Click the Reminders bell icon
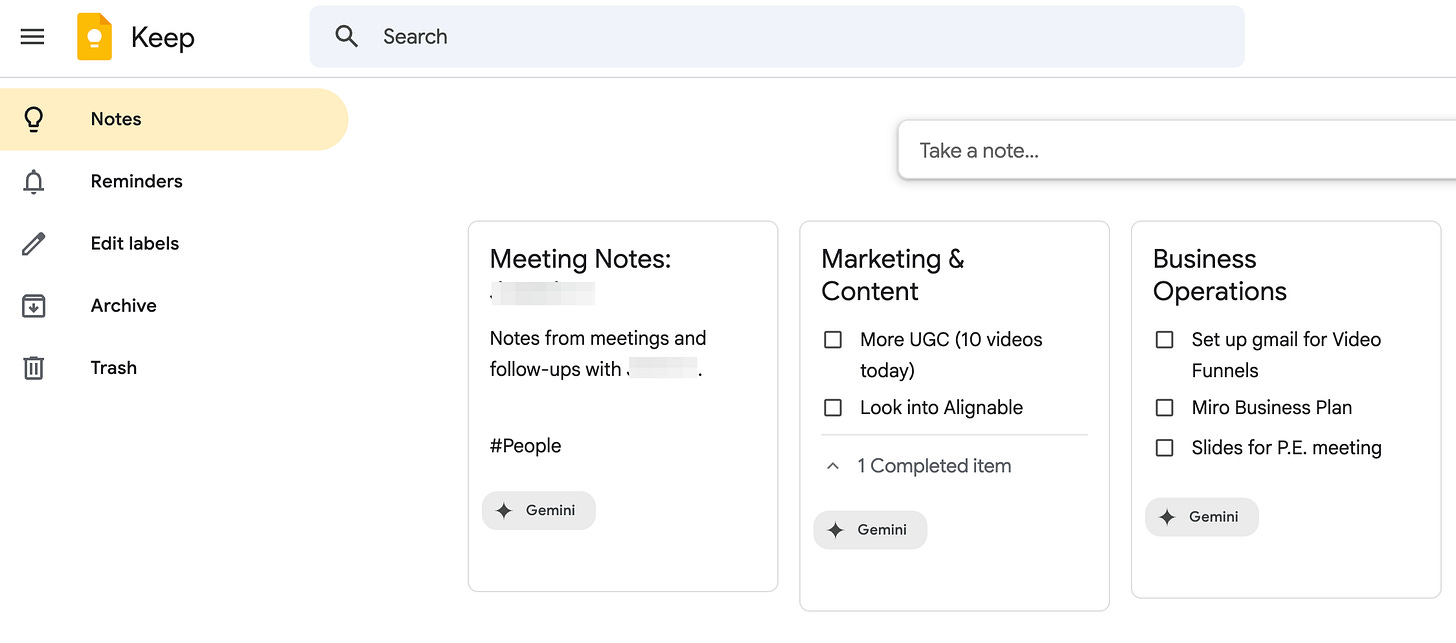Viewport: 1456px width, 643px height. tap(34, 181)
